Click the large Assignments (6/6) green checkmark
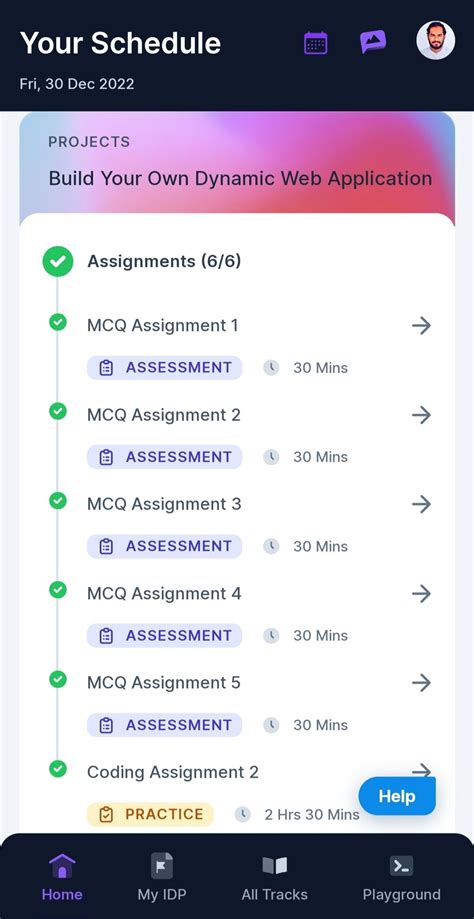474x919 pixels. 57,261
